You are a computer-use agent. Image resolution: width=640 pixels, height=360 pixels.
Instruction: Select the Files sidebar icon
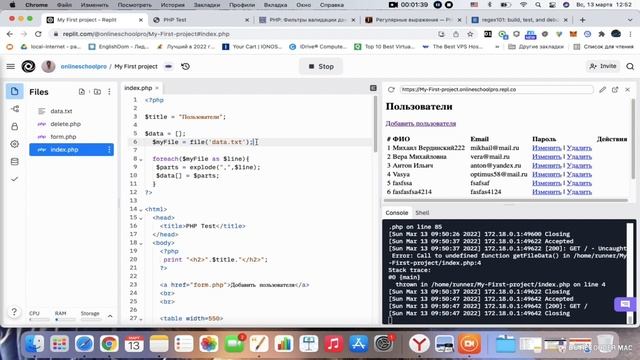tap(15, 91)
